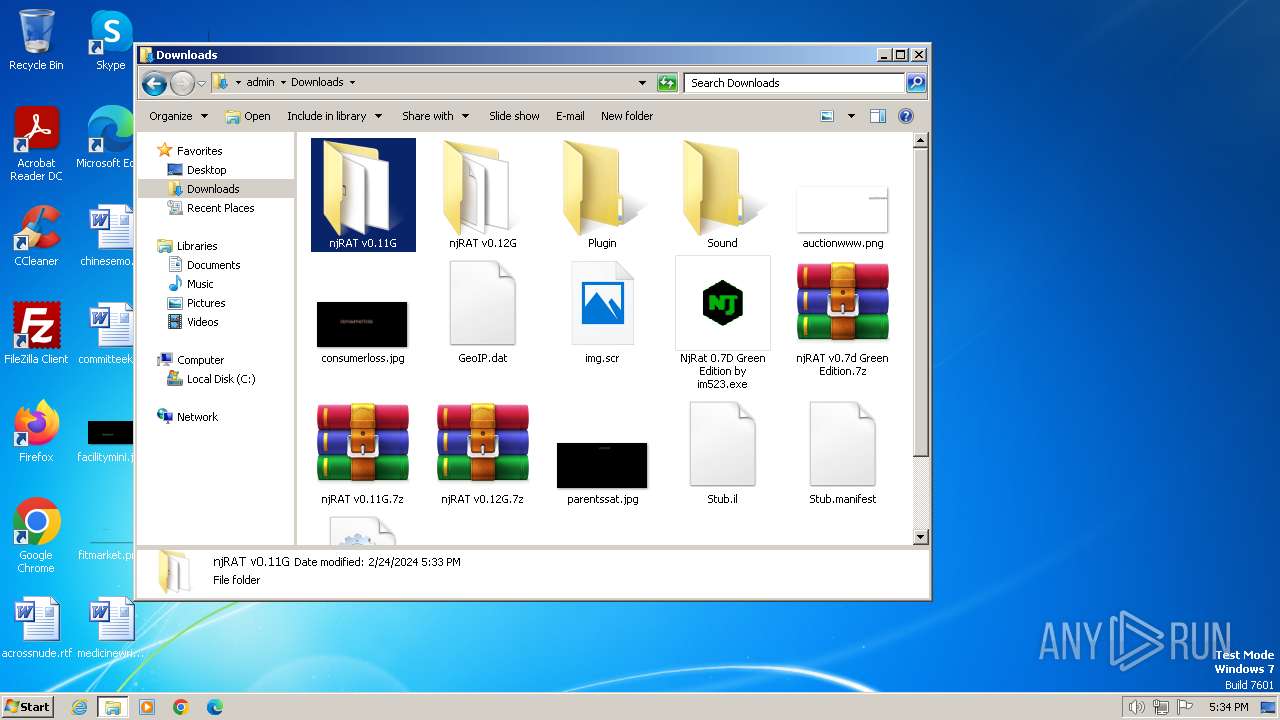Select njRAT v0.11G.7z archive
This screenshot has width=1280, height=720.
click(x=362, y=453)
